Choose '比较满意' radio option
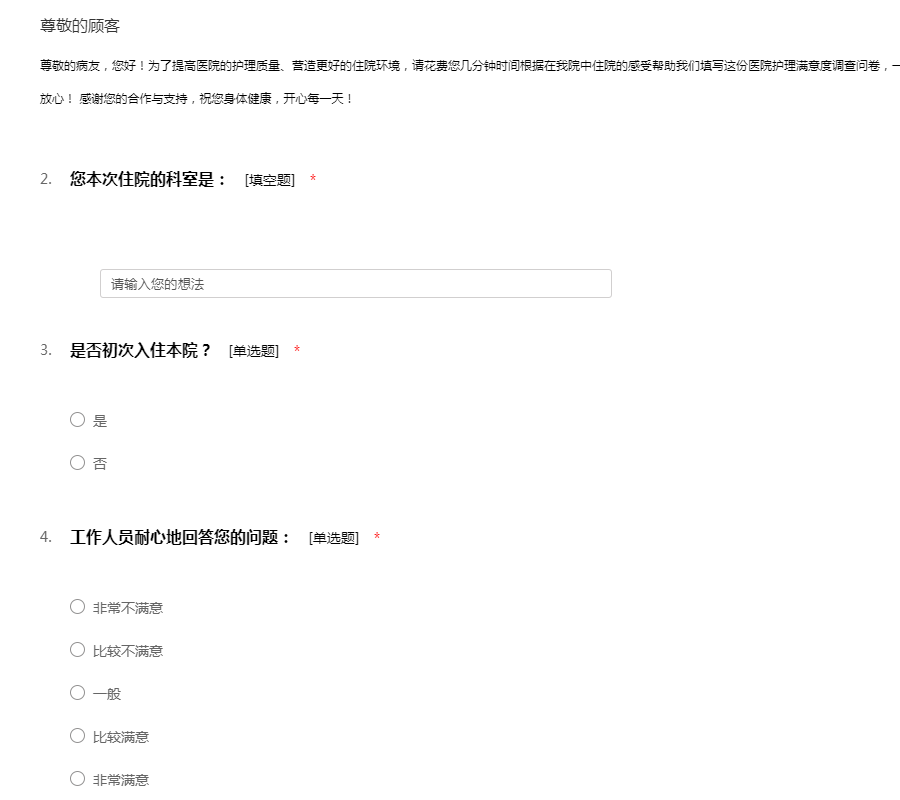The image size is (900, 800). (77, 736)
